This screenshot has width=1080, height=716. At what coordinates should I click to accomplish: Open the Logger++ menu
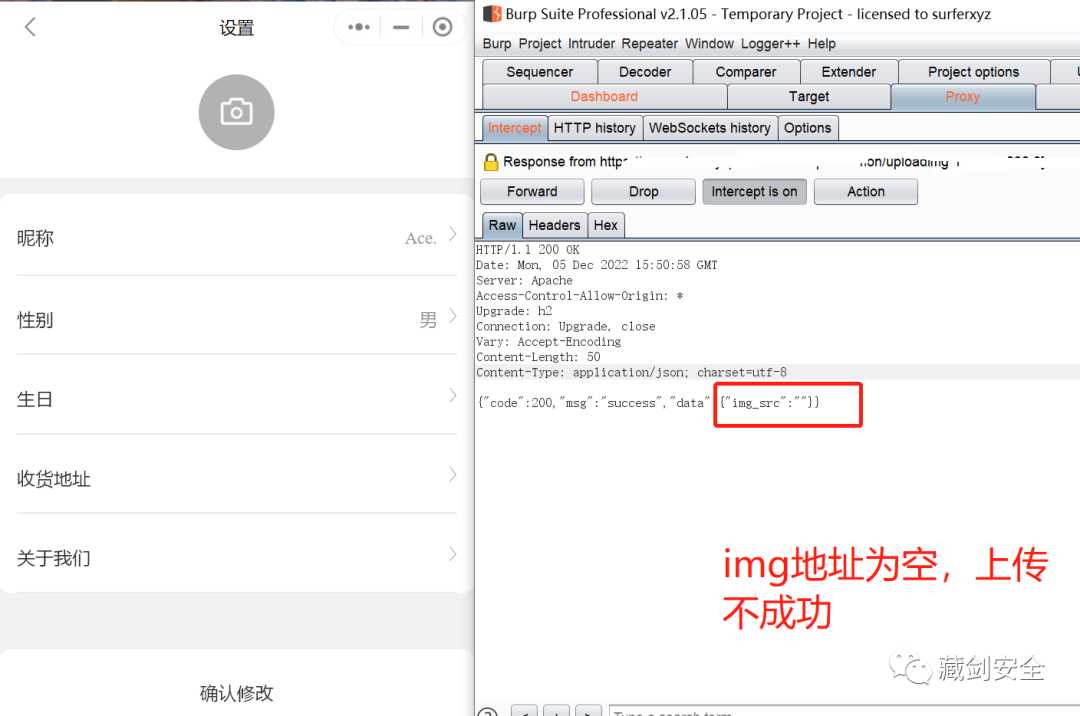click(771, 43)
